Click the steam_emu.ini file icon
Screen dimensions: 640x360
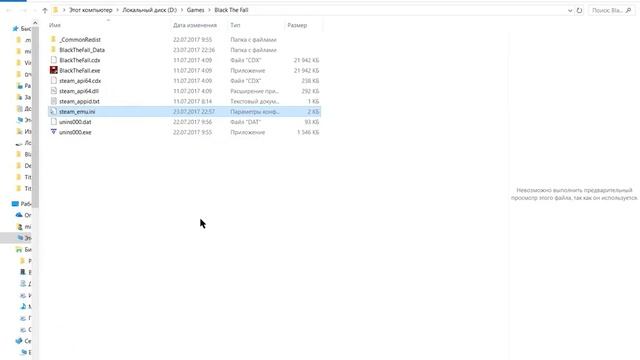53,111
